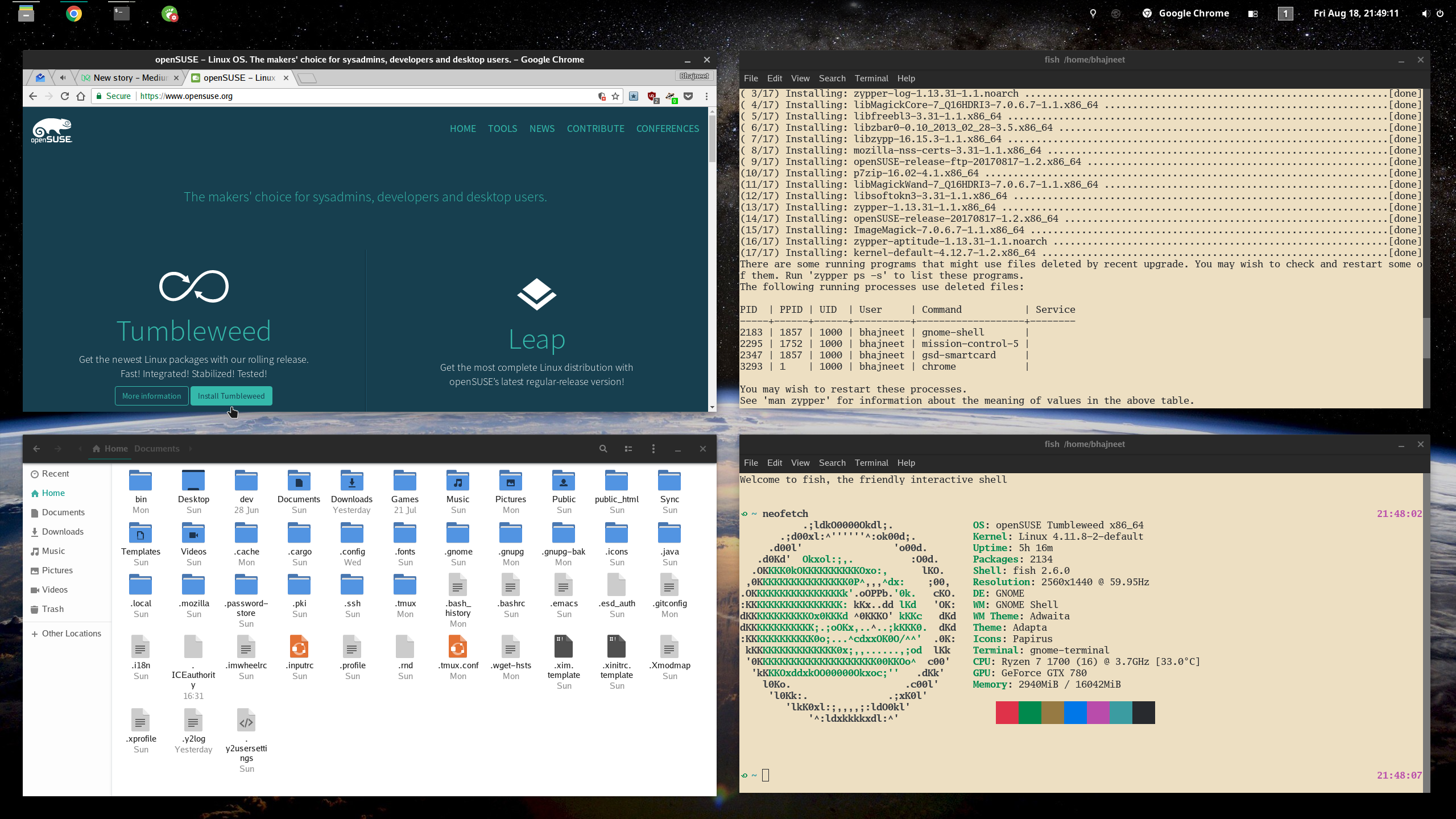Click the HOME navigation menu item
Image resolution: width=1456 pixels, height=819 pixels.
coord(462,128)
